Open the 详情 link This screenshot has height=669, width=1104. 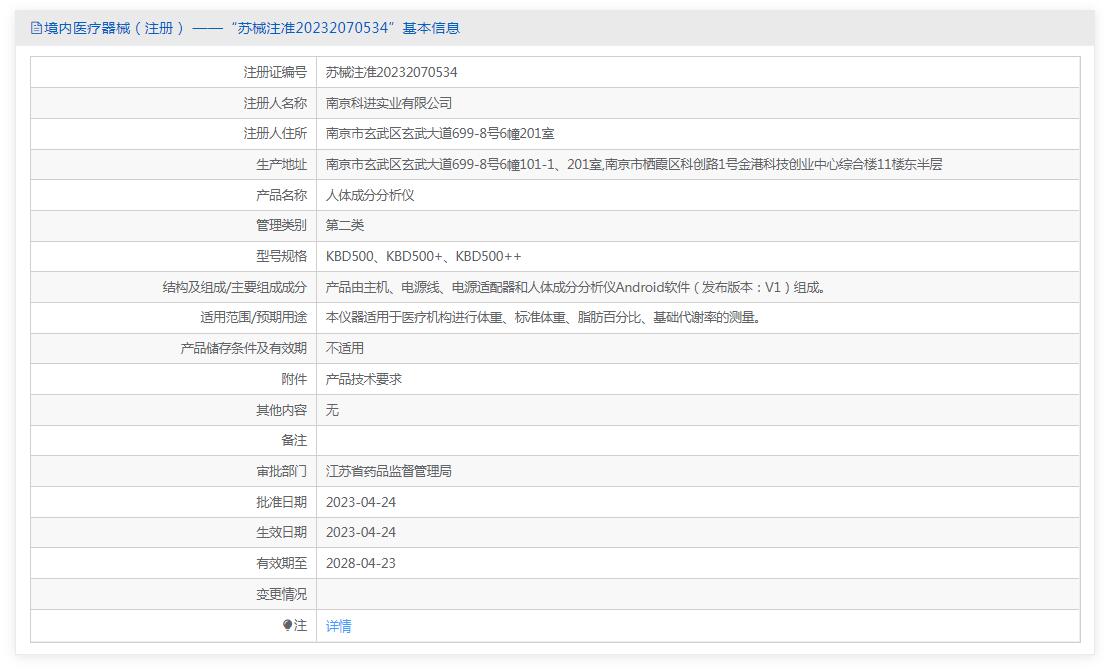(x=338, y=626)
